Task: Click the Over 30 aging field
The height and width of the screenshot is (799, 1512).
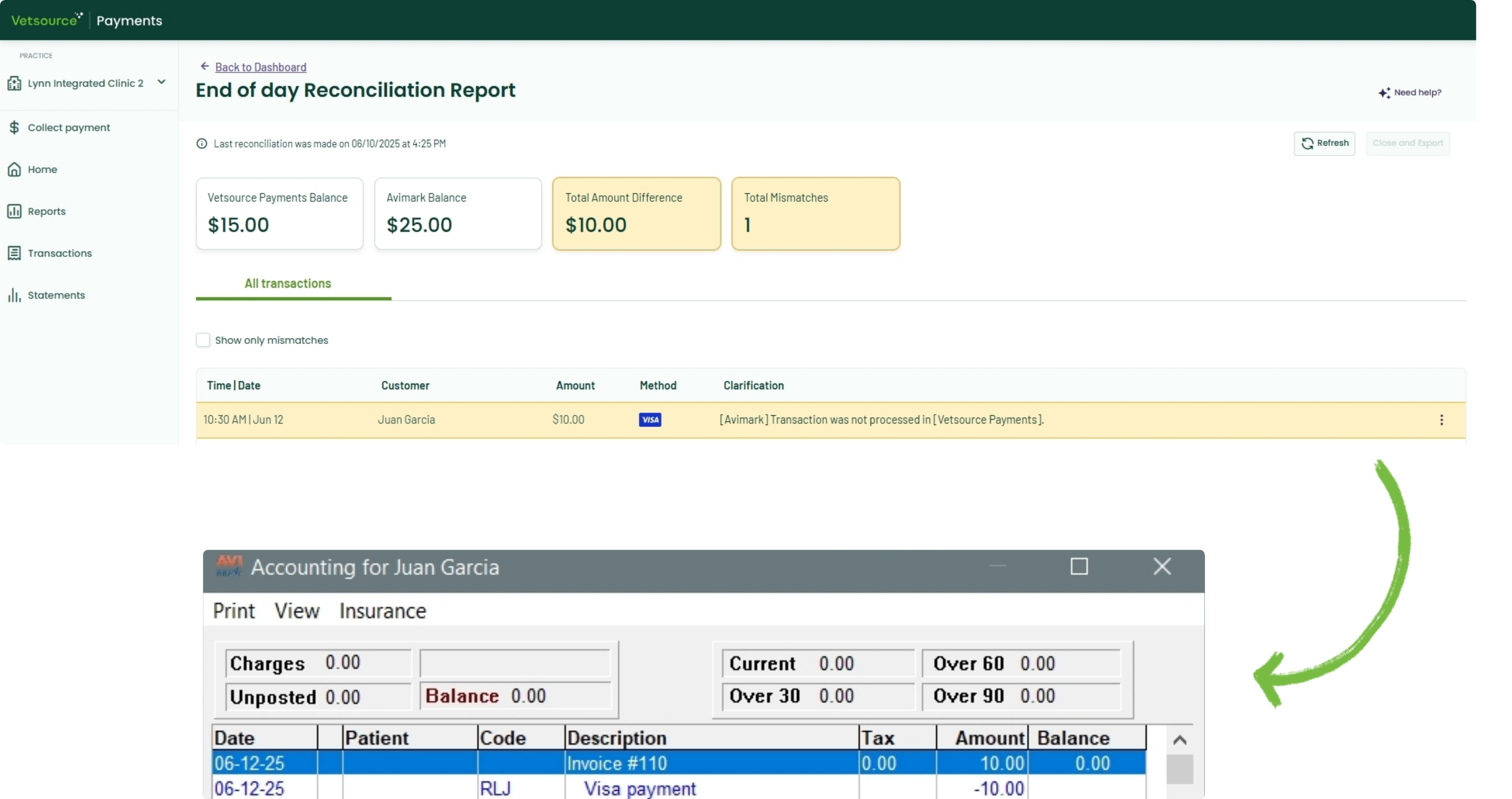Action: click(x=818, y=696)
